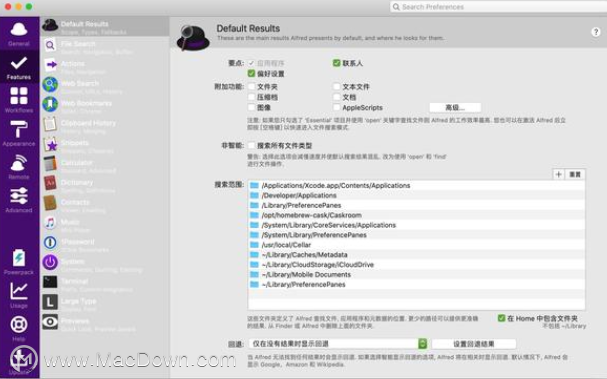Select the Features section checkmark icon

(x=19, y=63)
